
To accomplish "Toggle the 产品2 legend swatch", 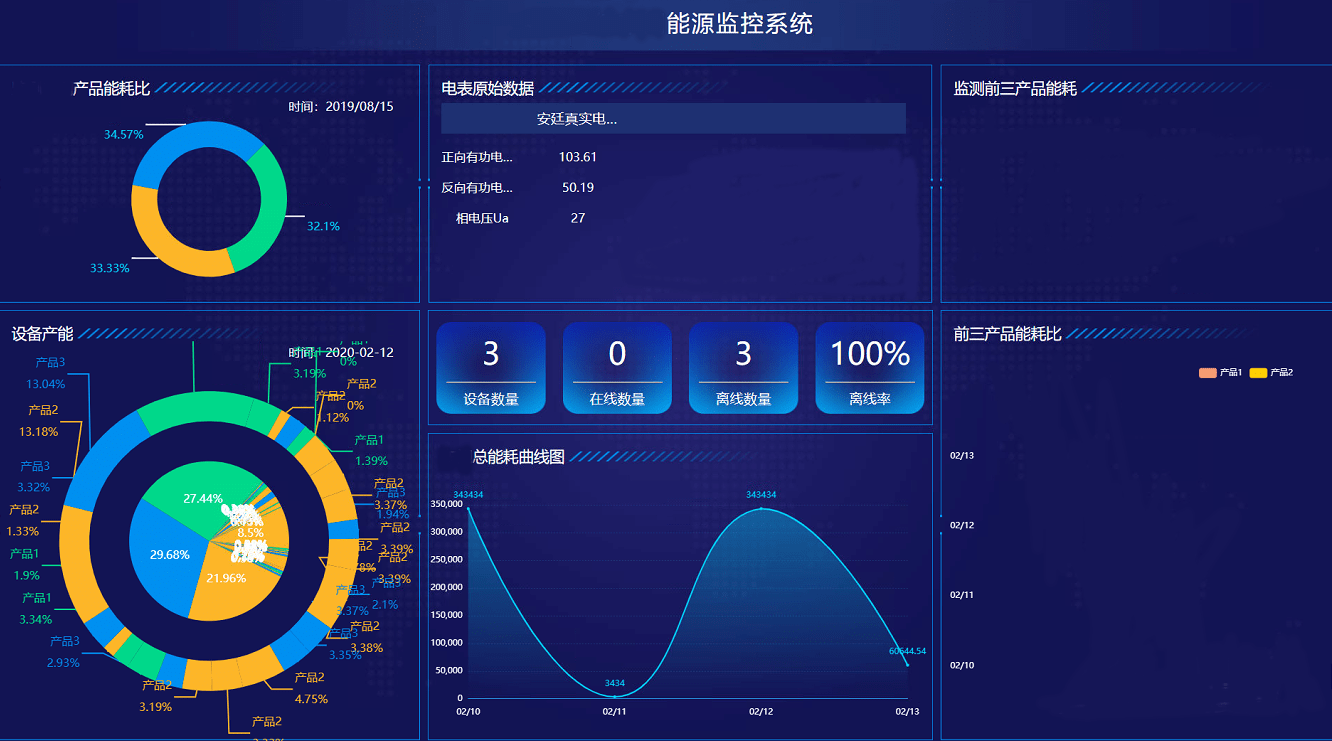I will point(1258,373).
